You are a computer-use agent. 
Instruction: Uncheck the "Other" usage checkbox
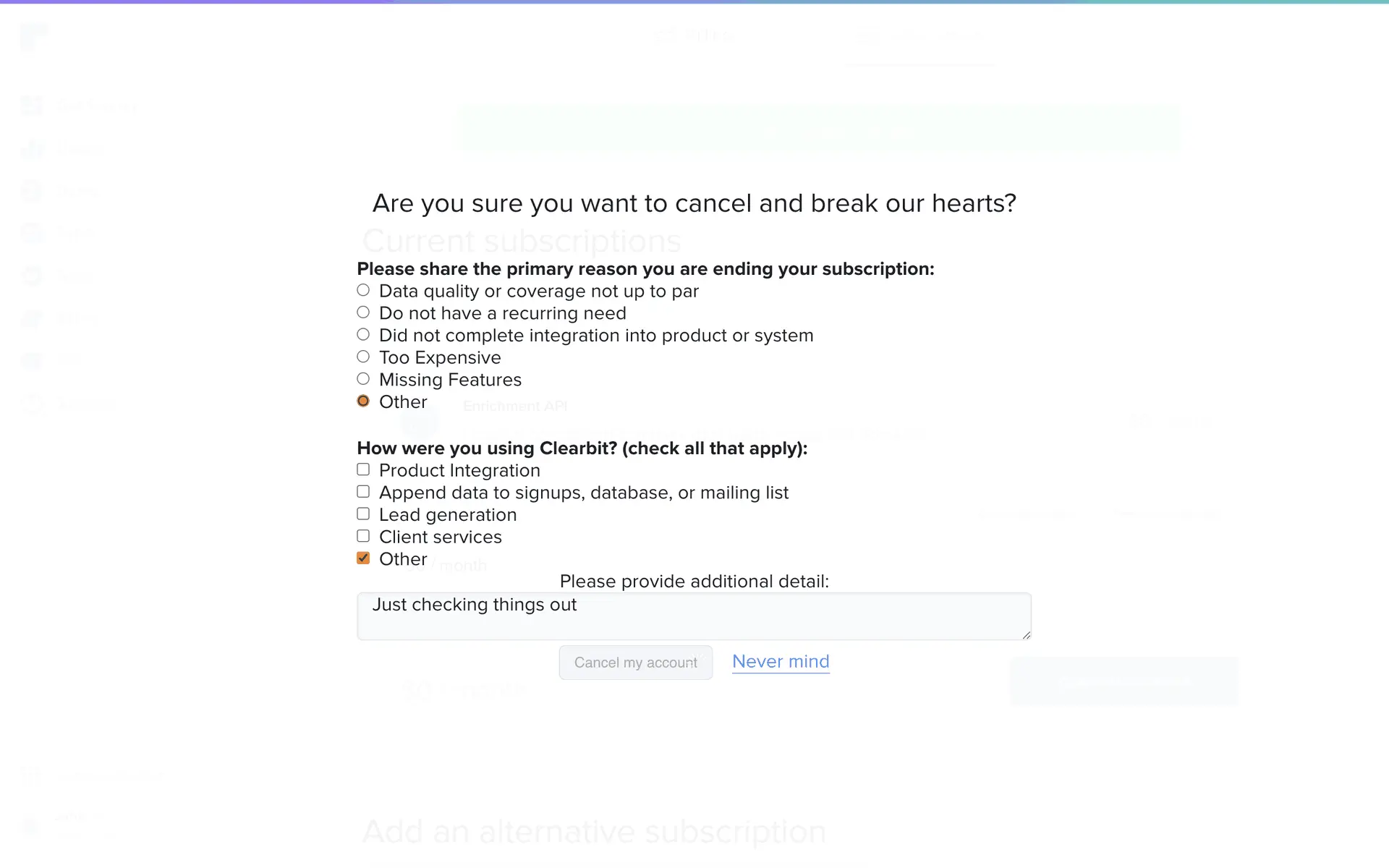[x=363, y=558]
